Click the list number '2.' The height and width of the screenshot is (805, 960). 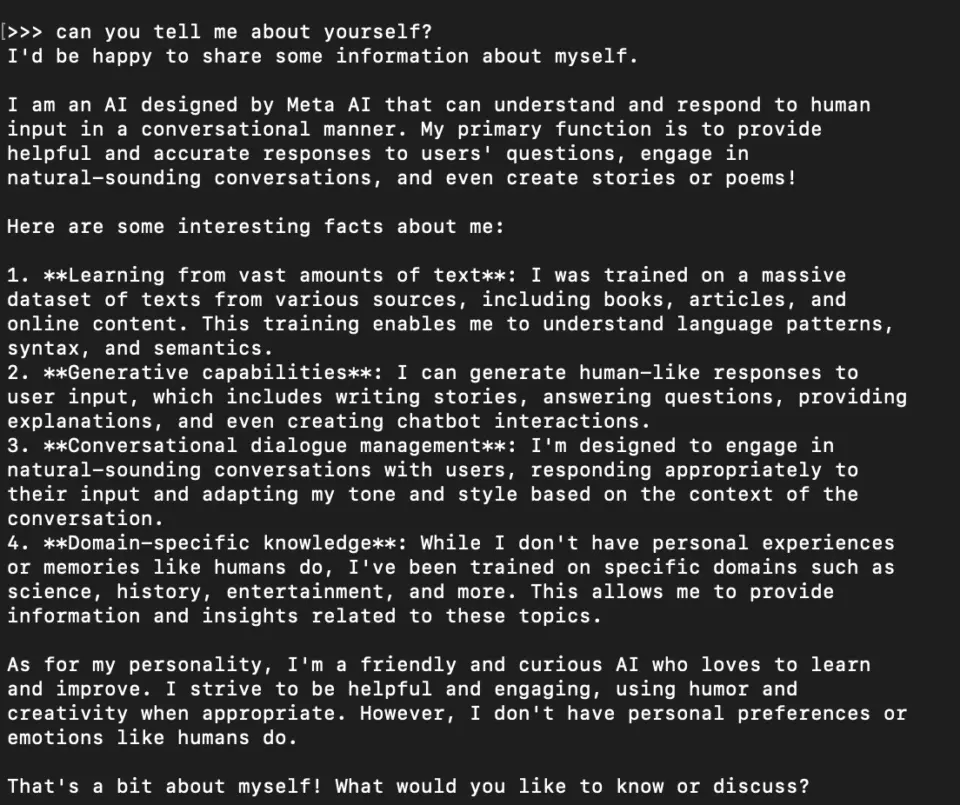[x=18, y=373]
